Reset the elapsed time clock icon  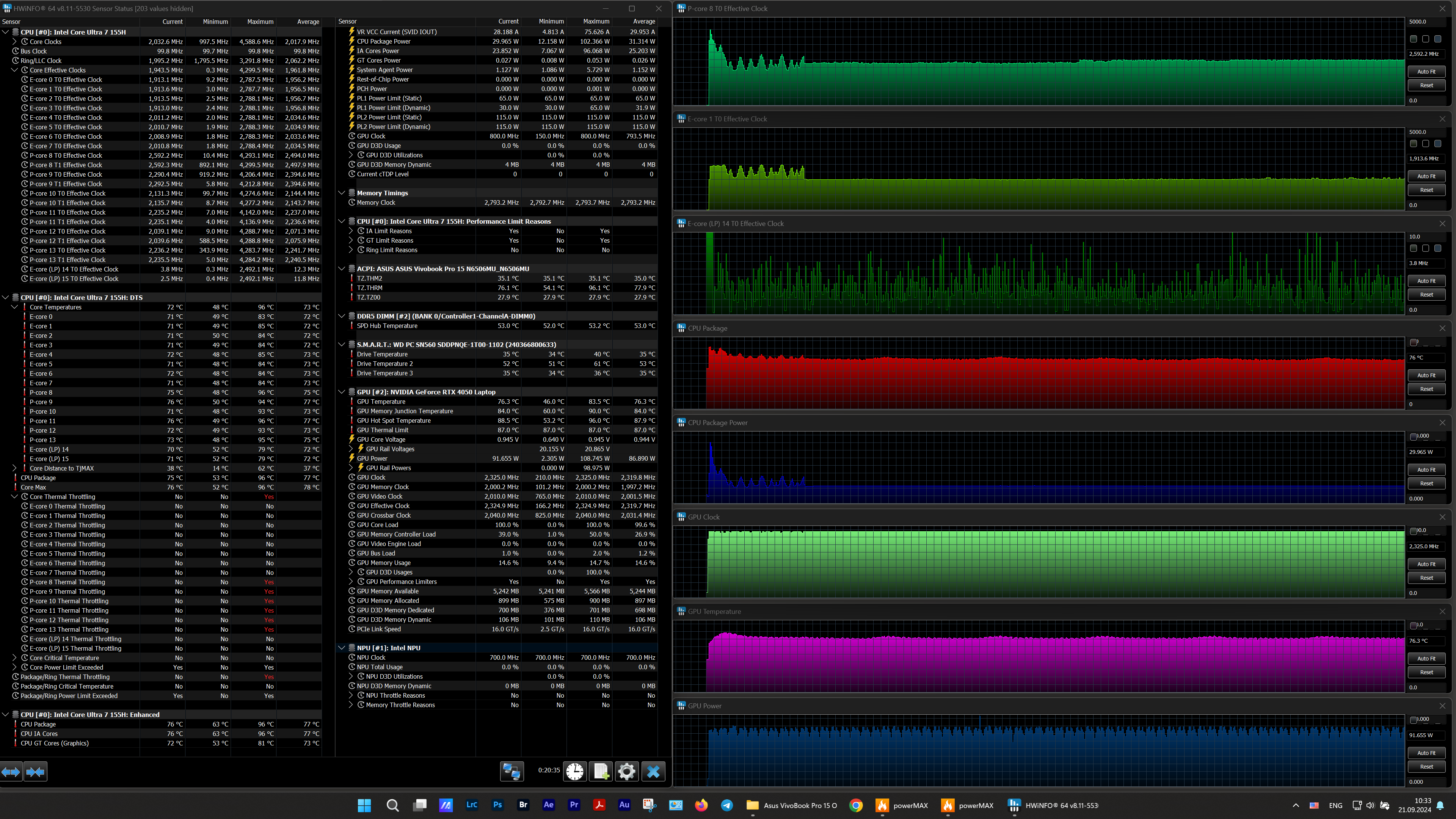[575, 772]
